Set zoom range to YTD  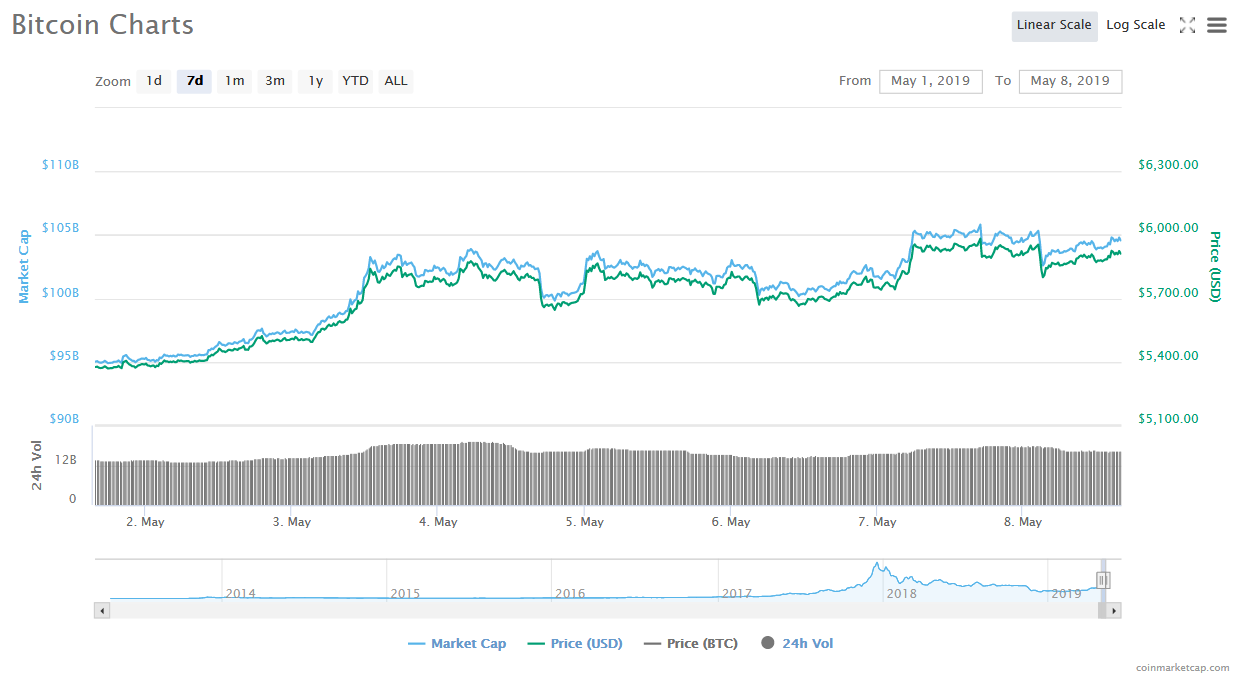pyautogui.click(x=355, y=81)
